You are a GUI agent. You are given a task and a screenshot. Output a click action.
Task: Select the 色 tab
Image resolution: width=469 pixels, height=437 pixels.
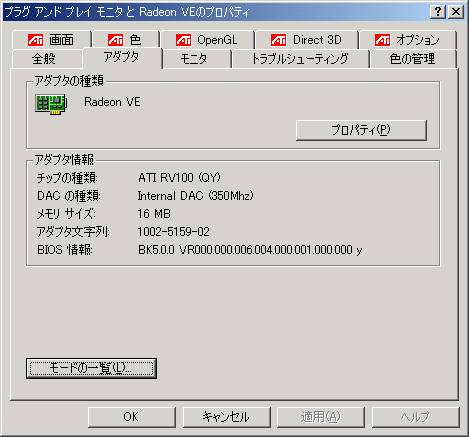pos(126,40)
